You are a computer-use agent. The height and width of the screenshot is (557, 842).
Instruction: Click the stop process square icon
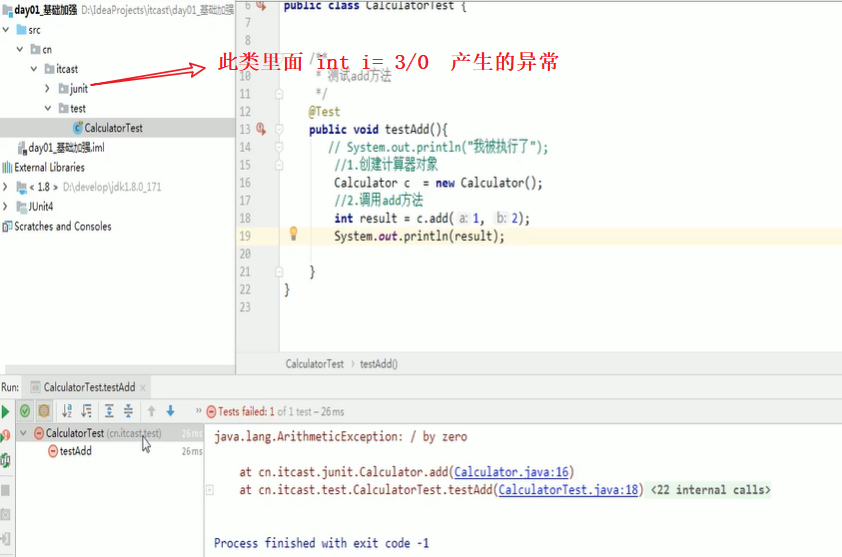(x=5, y=490)
